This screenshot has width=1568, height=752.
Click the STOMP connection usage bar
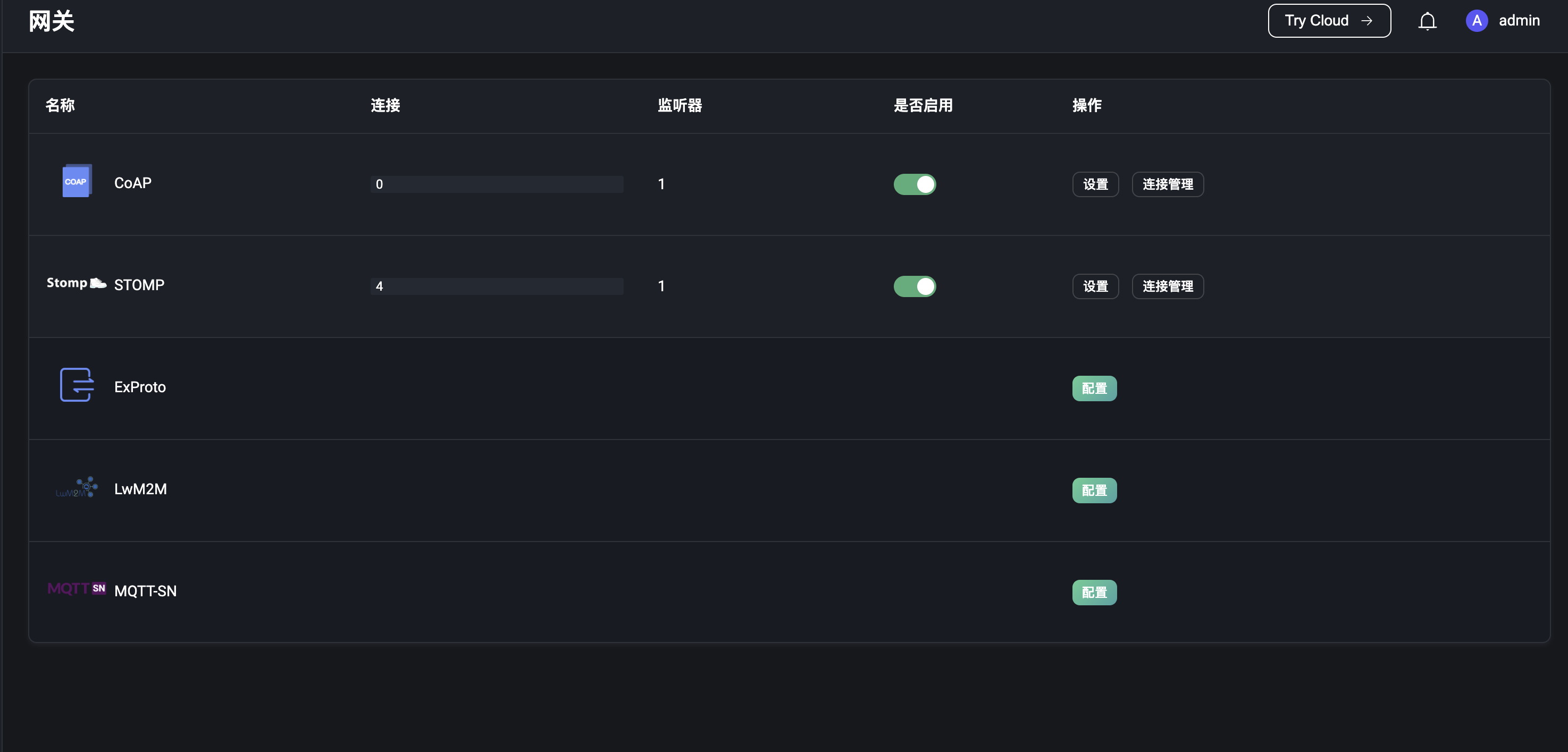[496, 286]
